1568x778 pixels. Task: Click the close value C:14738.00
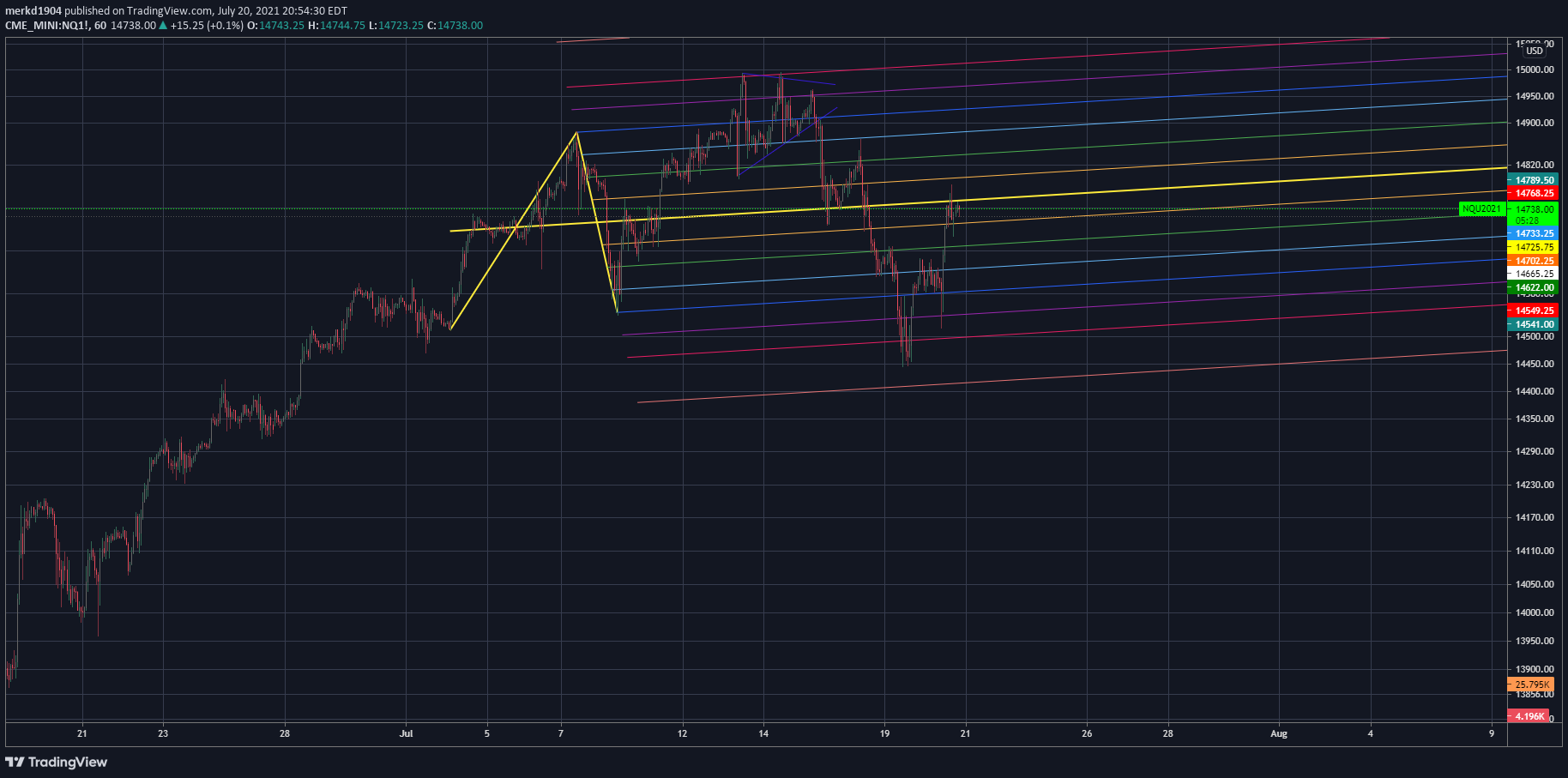455,26
